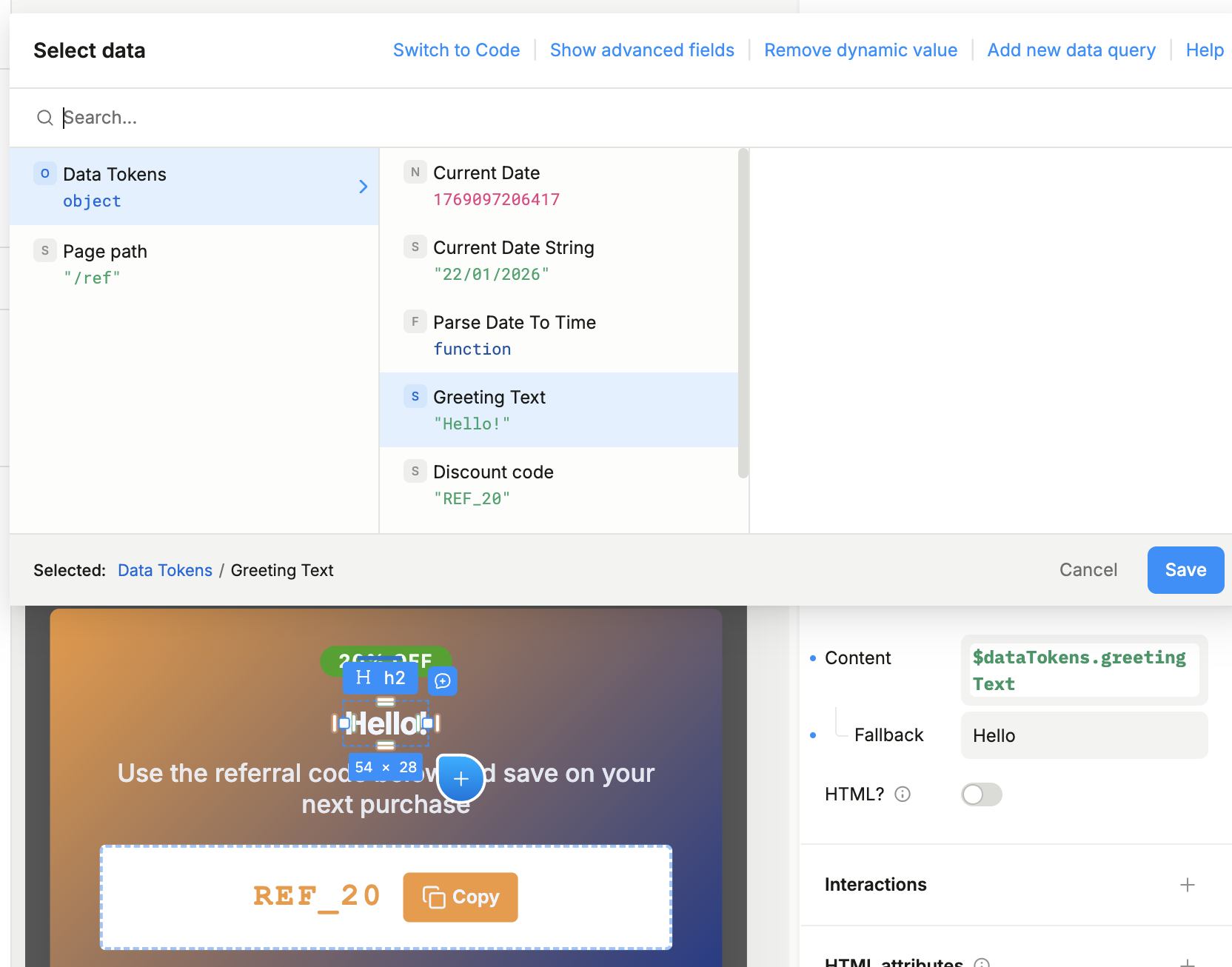The height and width of the screenshot is (967, 1232).
Task: Click the copy icon in Copy button
Action: click(433, 897)
